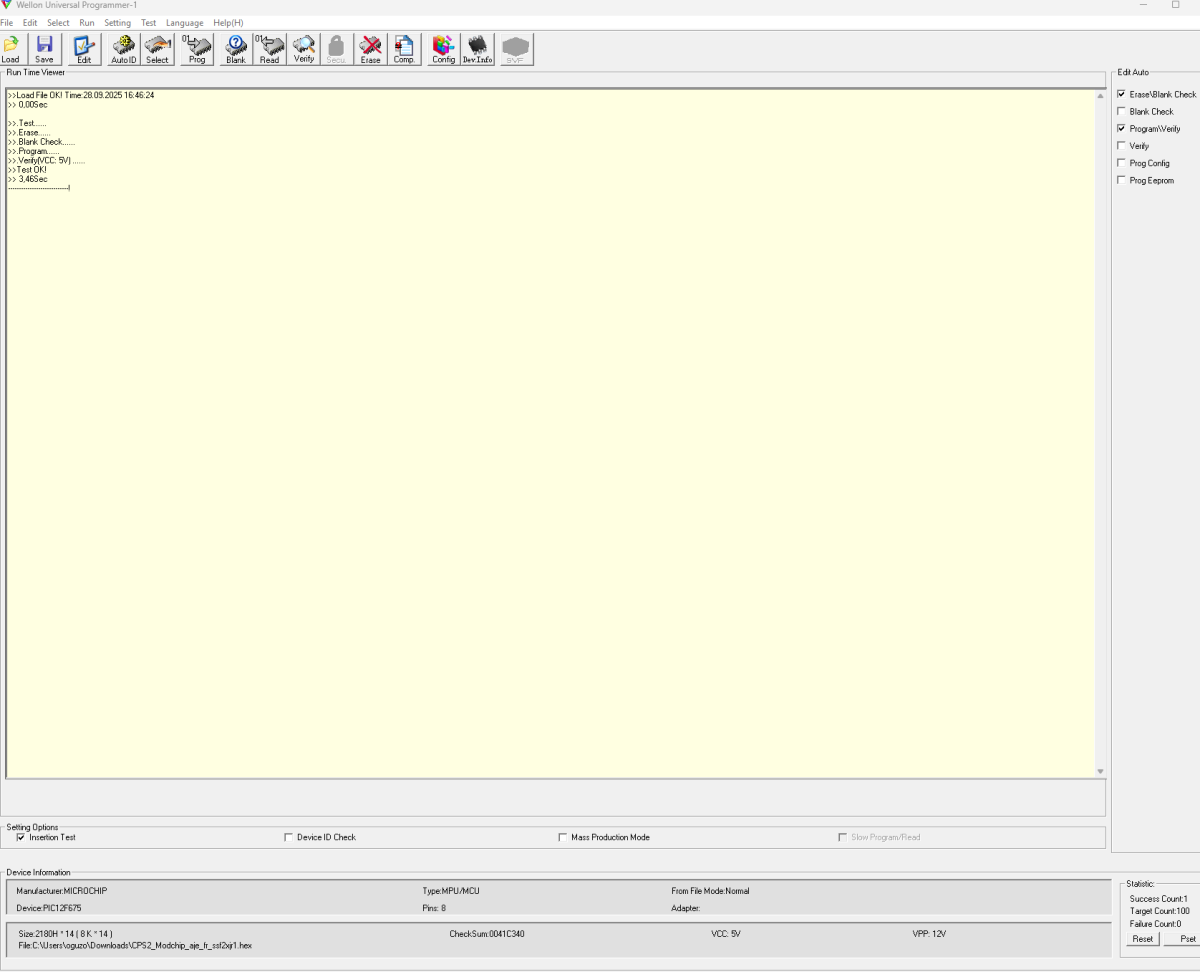This screenshot has width=1200, height=972.
Task: Uncheck the Erase\Blank Check option
Action: pyautogui.click(x=1121, y=94)
